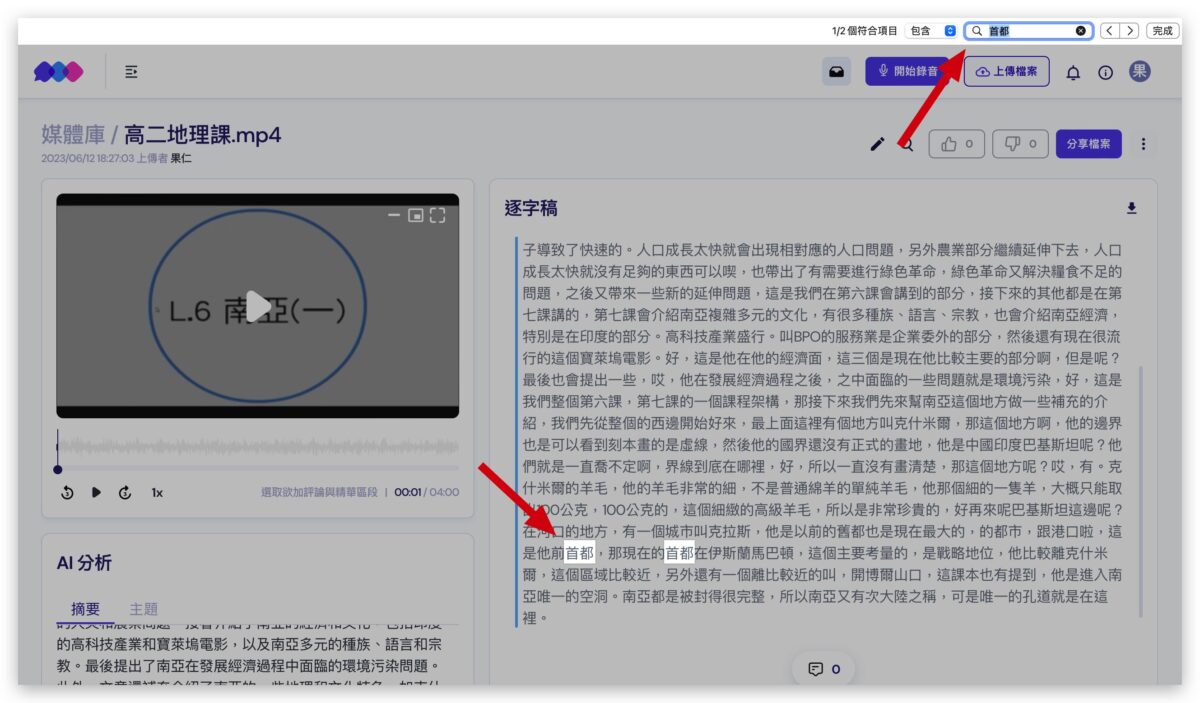Go to previous find match
This screenshot has width=1200, height=703.
coord(1110,31)
